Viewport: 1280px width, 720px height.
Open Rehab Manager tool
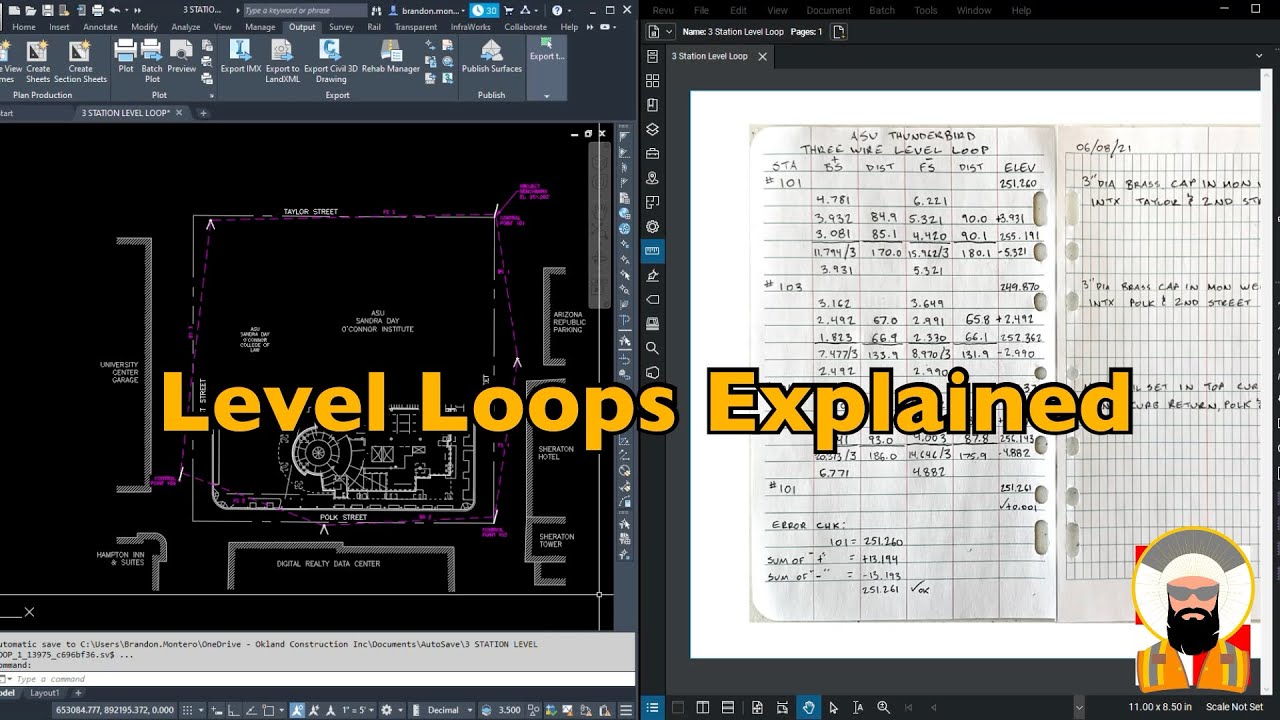pyautogui.click(x=391, y=57)
